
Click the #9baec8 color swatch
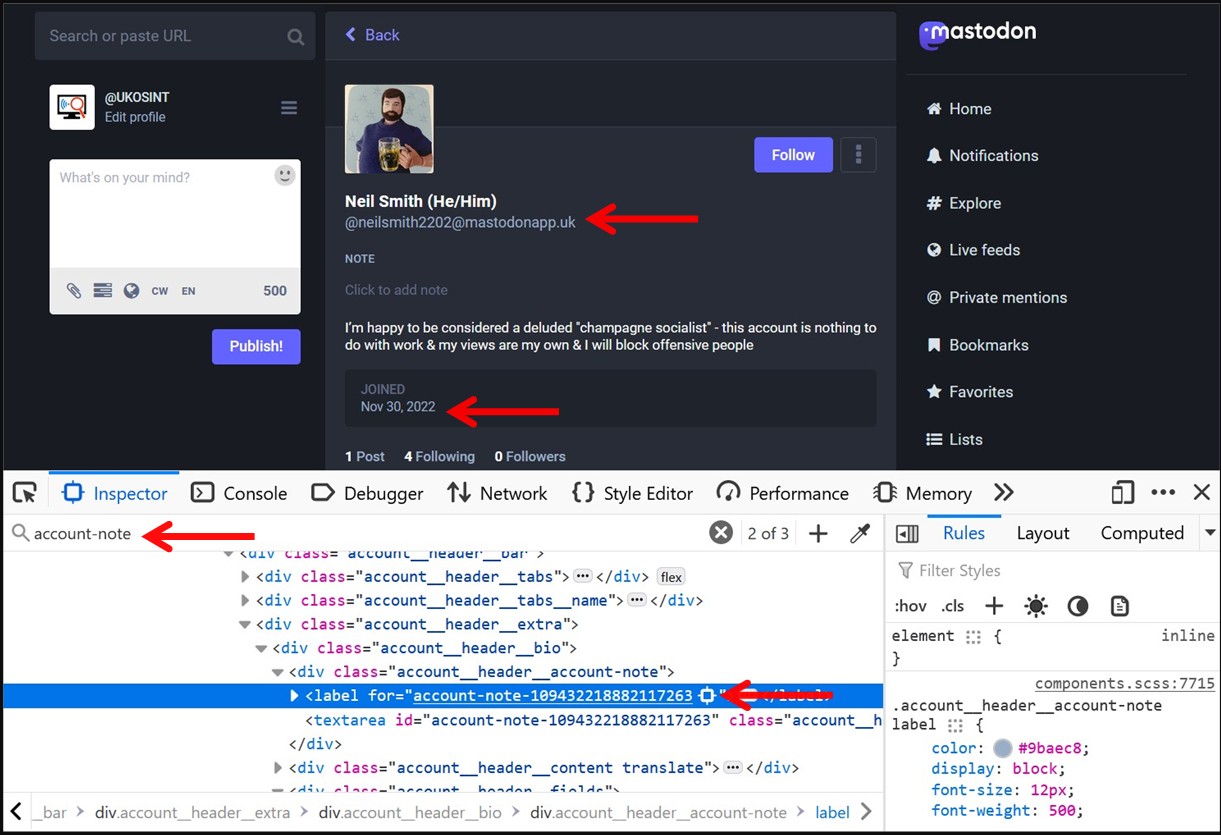click(1000, 749)
